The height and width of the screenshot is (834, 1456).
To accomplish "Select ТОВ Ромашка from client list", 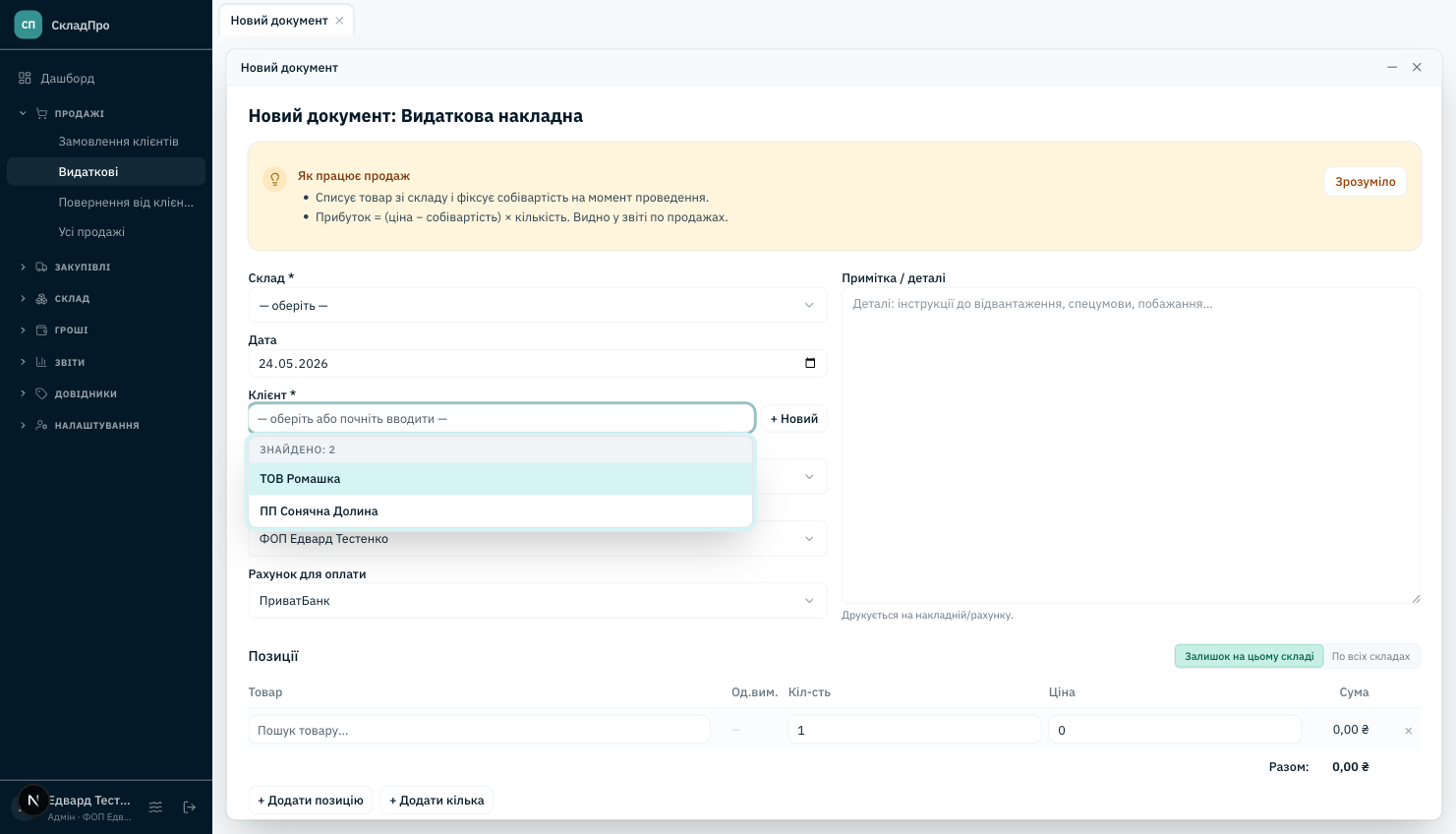I will (x=500, y=479).
